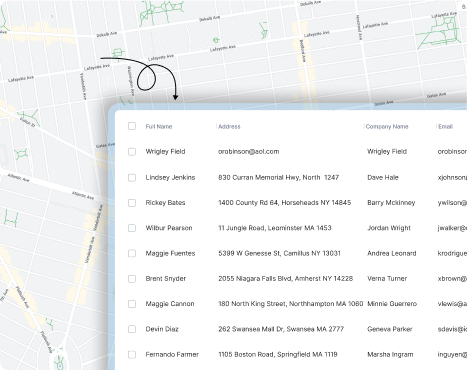Click address 830 Curran Memorial Hwy
This screenshot has height=370, width=467.
tap(279, 177)
